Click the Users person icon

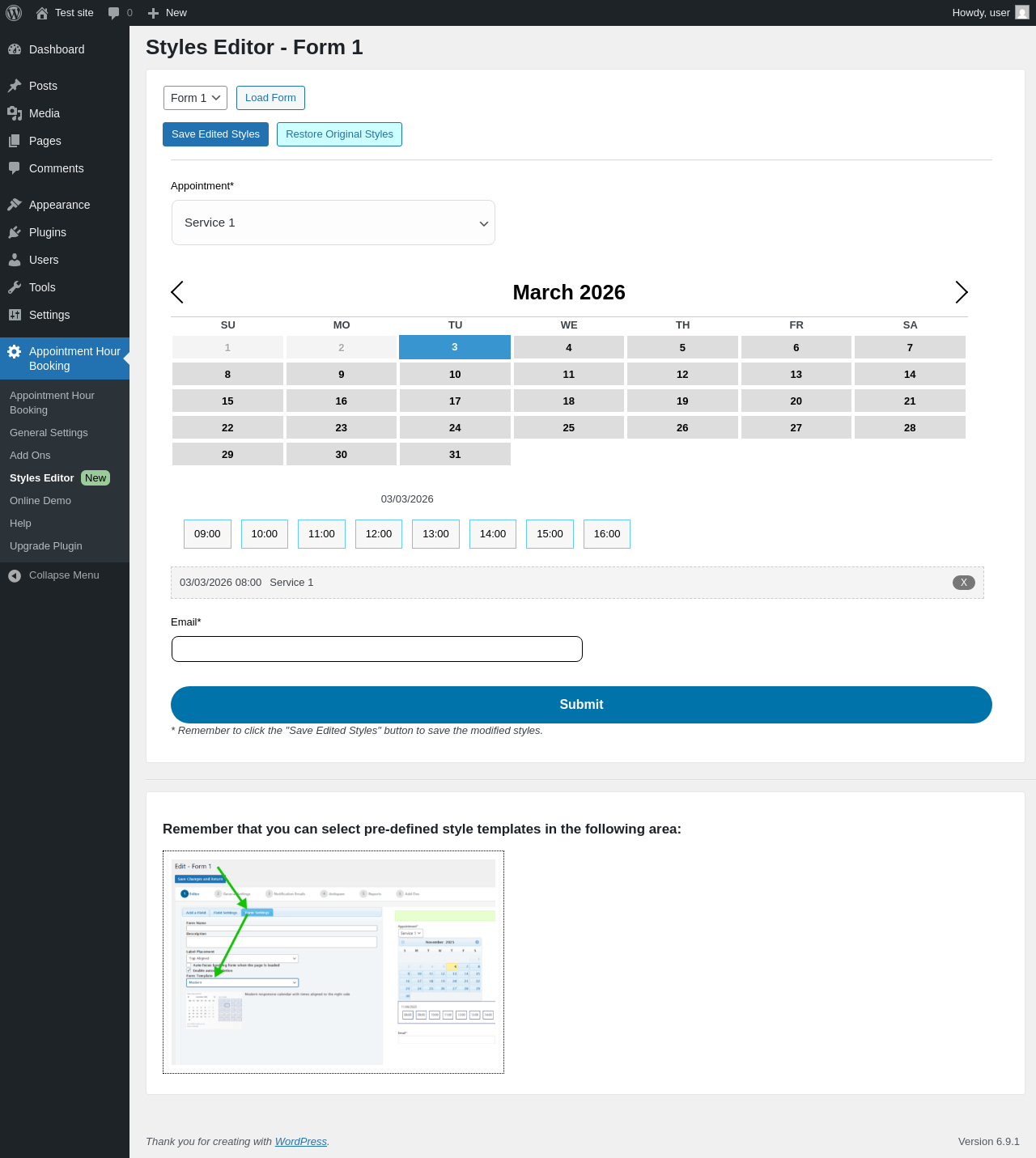click(15, 260)
